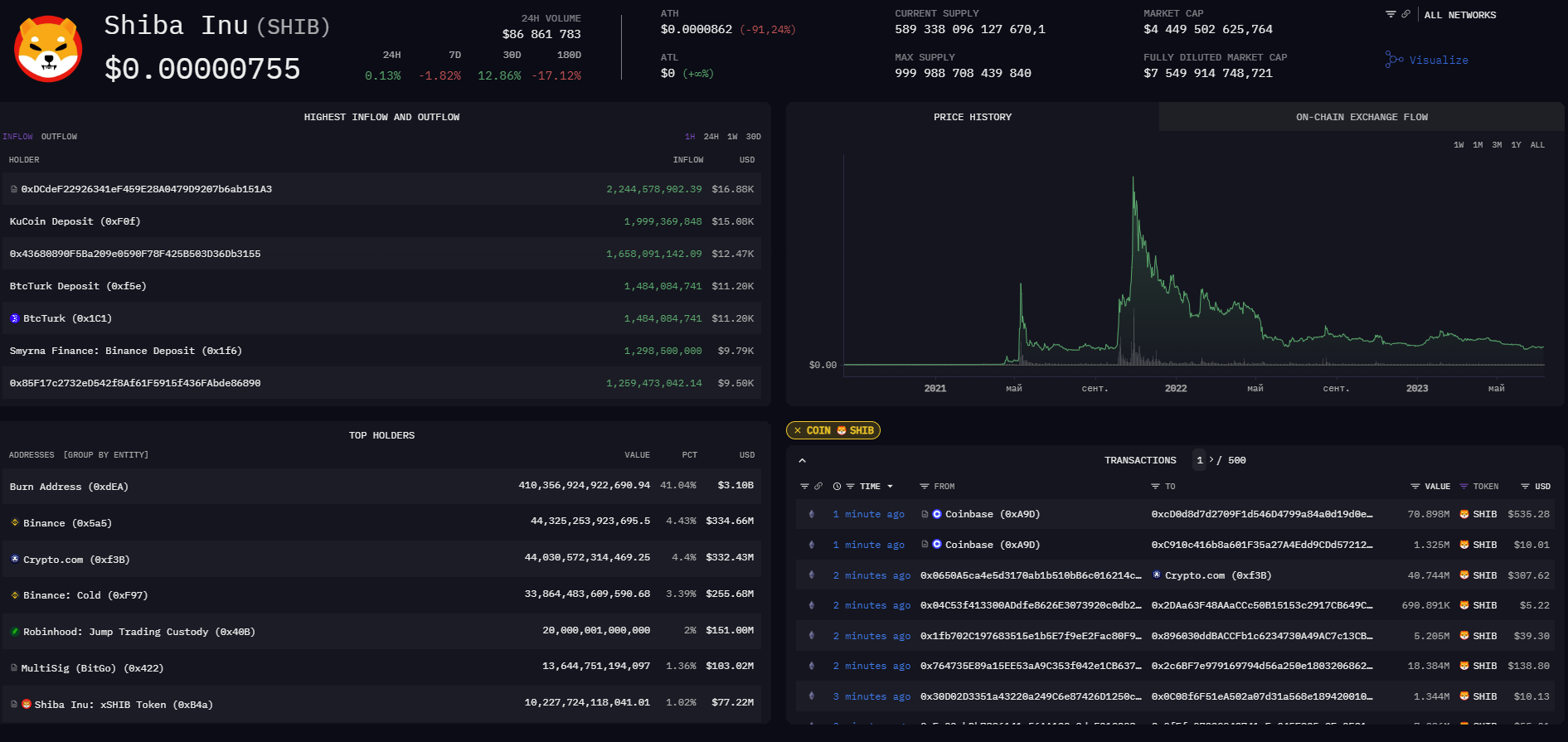Remove the COIN SHIB filter chip
Screen dimensions: 1568x742
click(798, 430)
